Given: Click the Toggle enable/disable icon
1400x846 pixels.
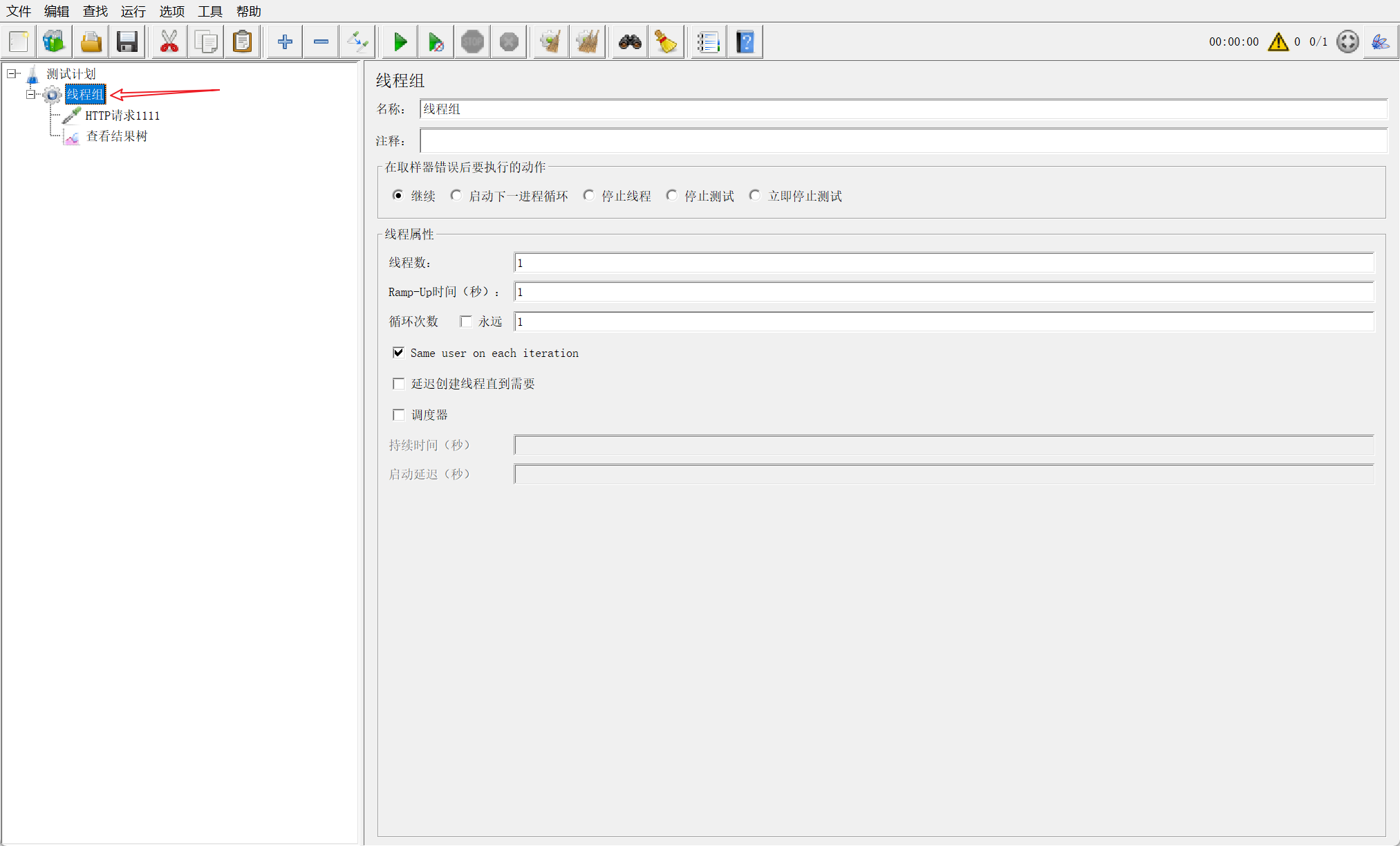Looking at the screenshot, I should 357,42.
